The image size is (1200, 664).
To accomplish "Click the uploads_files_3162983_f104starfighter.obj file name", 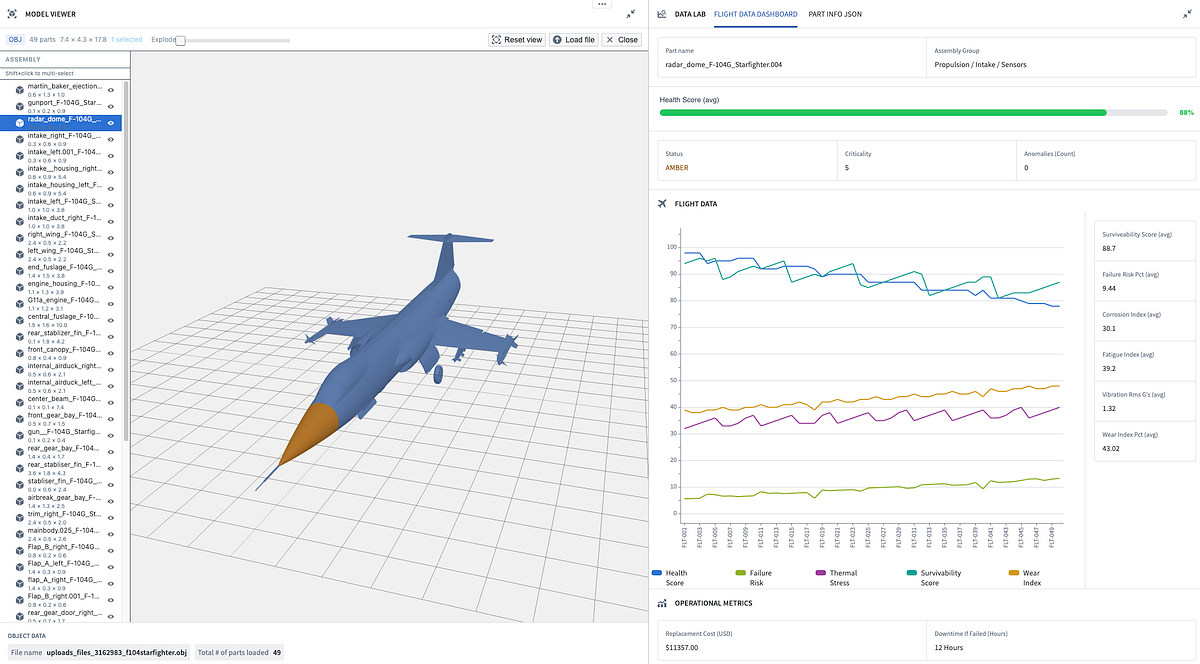I will pos(117,652).
